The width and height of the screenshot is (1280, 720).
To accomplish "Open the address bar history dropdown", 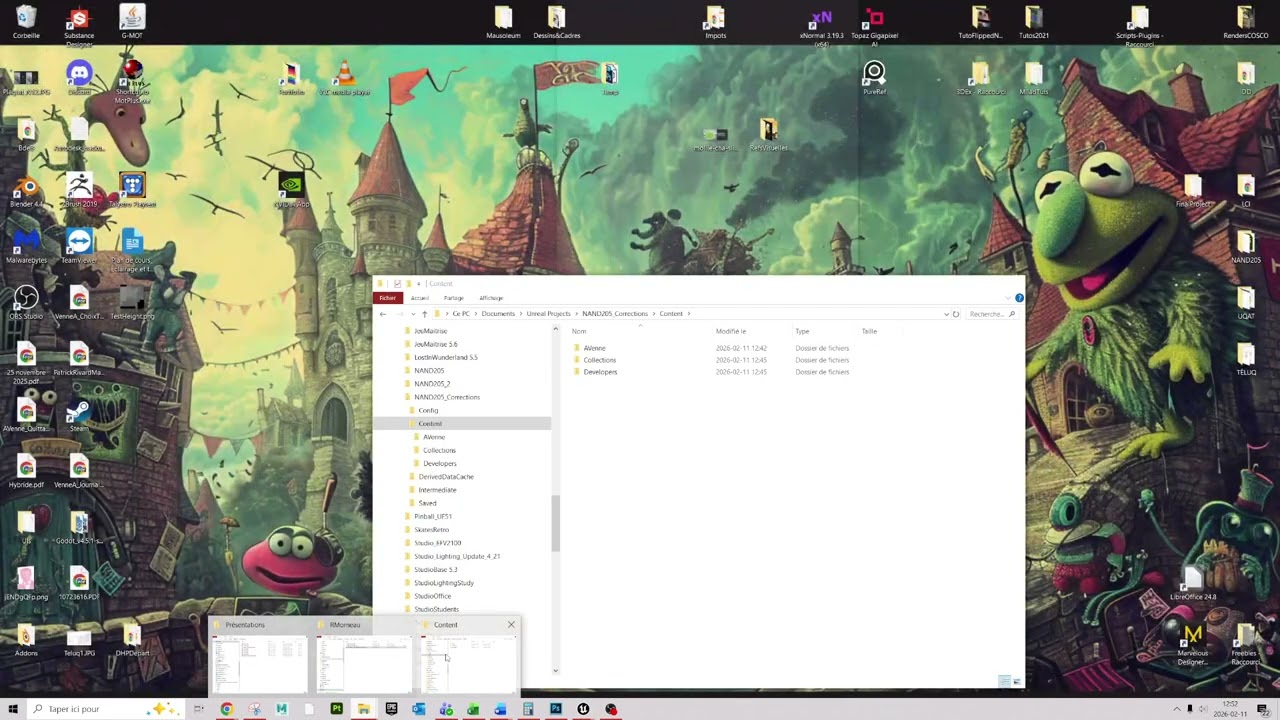I will tap(946, 314).
